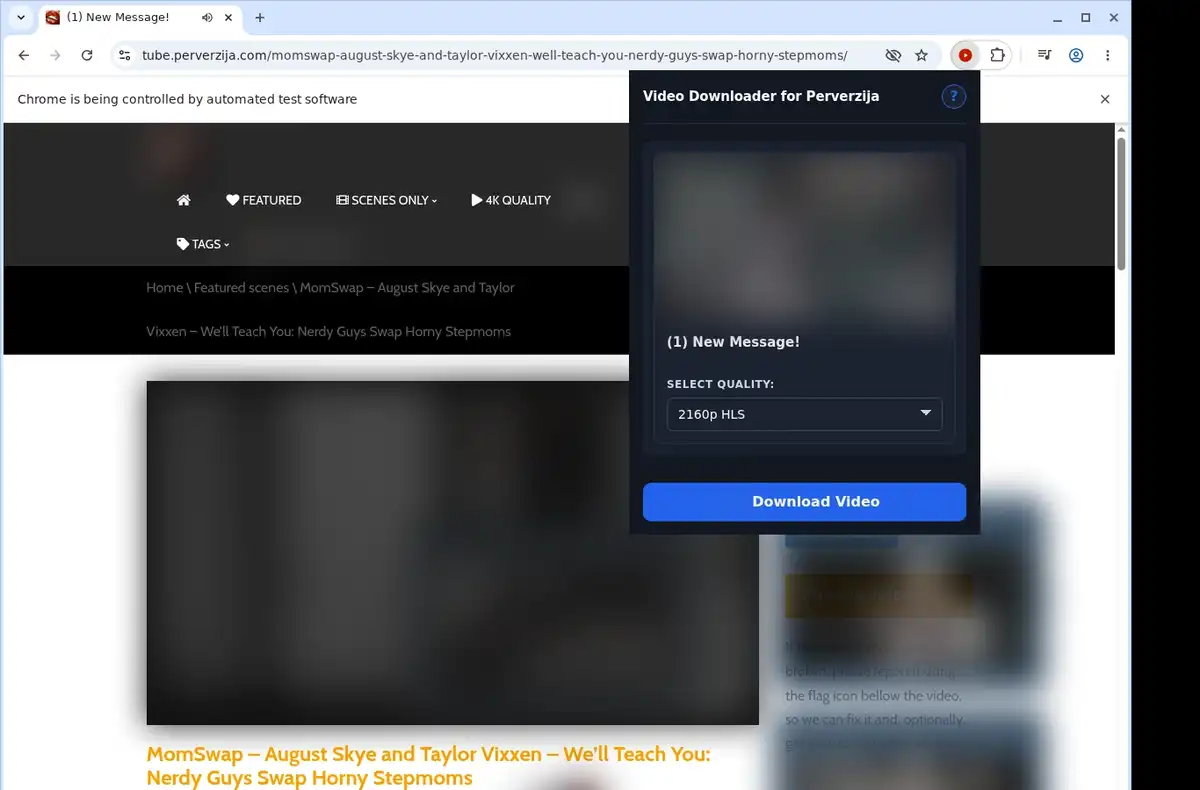The height and width of the screenshot is (790, 1200).
Task: Click the Download Video button
Action: (x=804, y=502)
